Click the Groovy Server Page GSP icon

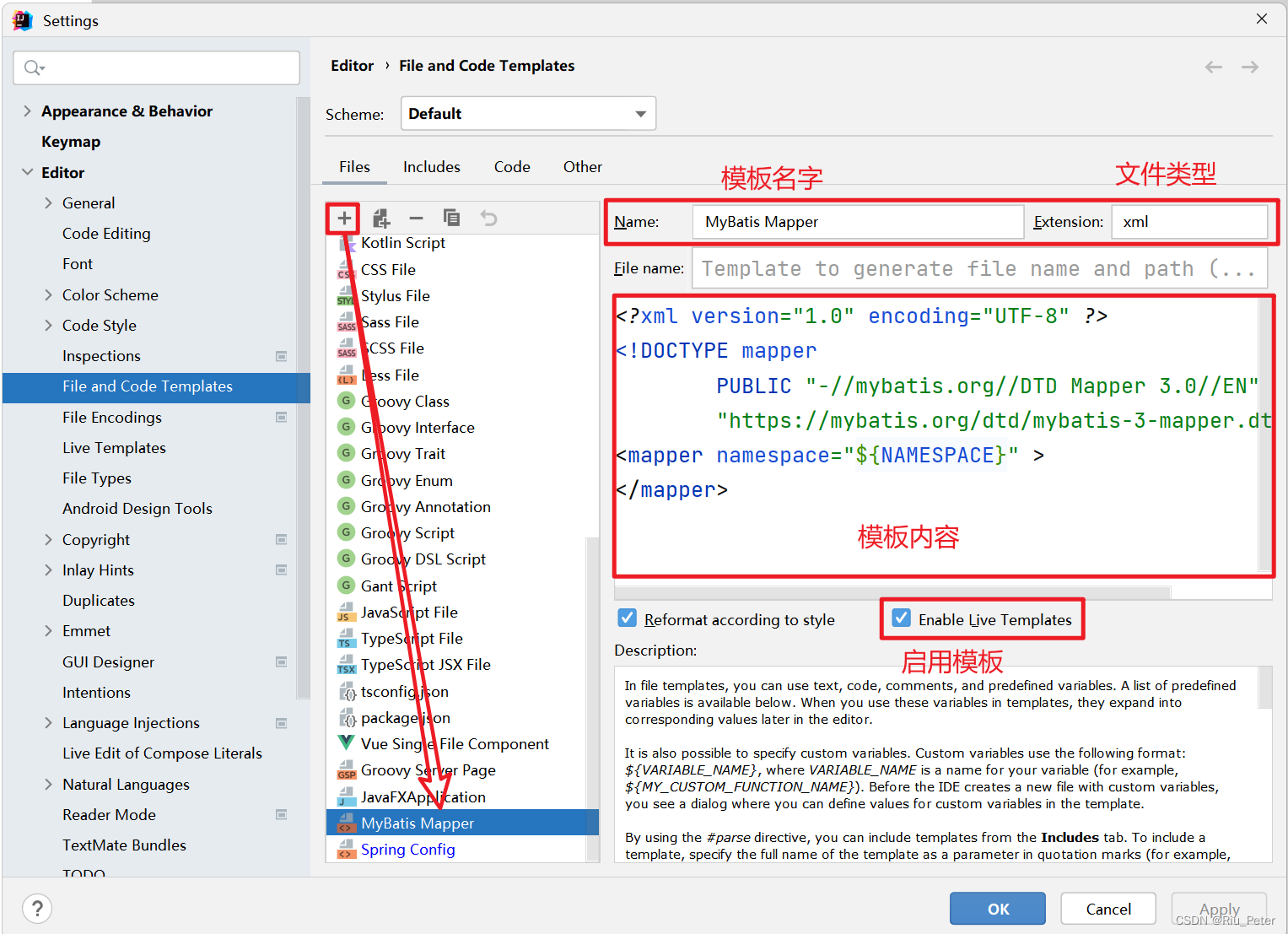[x=346, y=770]
